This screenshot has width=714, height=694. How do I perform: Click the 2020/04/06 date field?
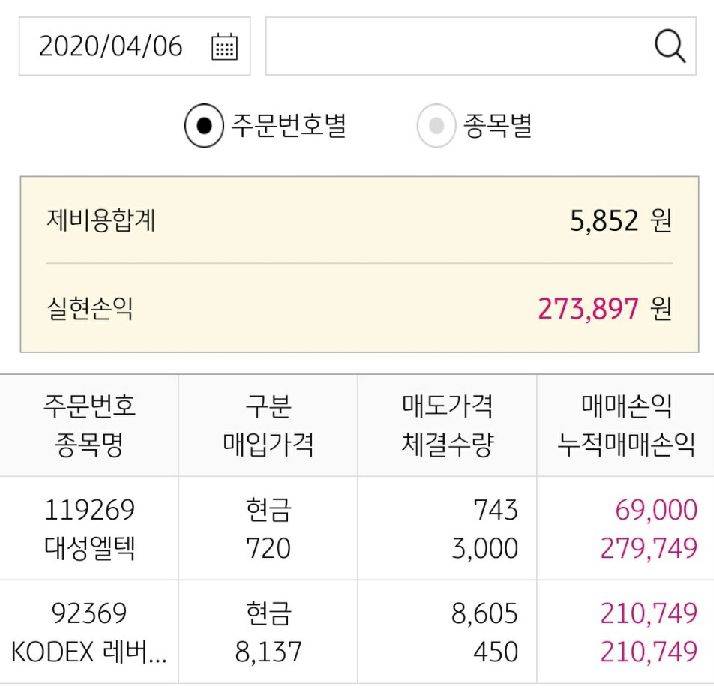point(111,47)
